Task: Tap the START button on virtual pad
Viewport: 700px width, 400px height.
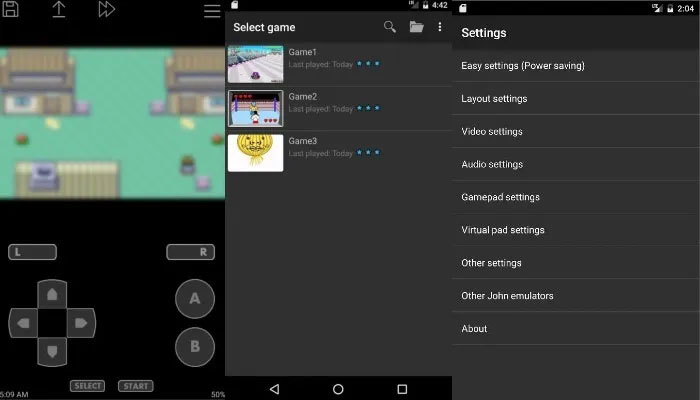Action: [136, 386]
